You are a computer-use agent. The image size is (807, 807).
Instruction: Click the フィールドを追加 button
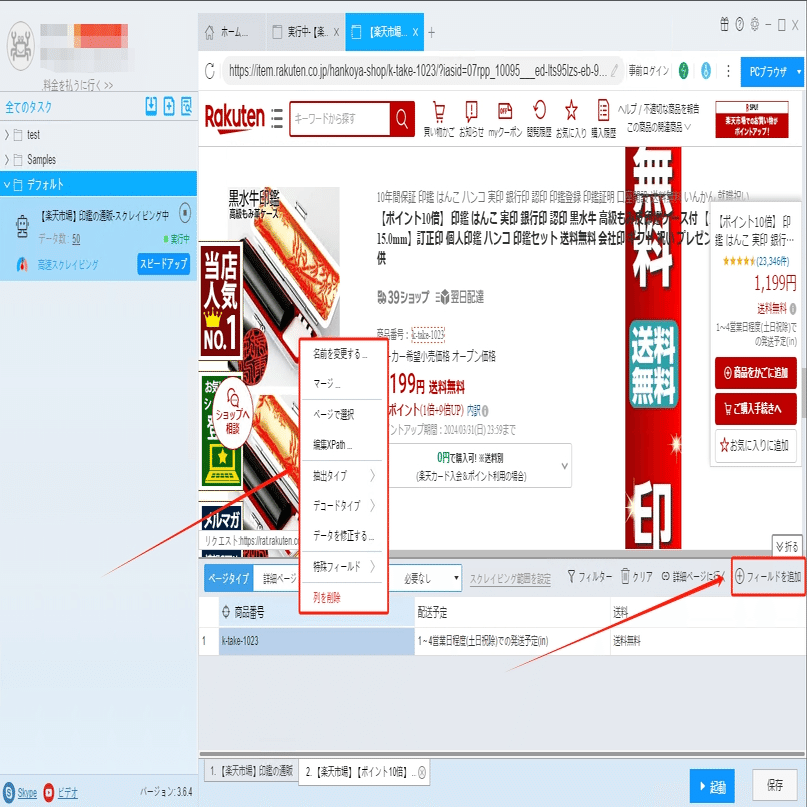coord(768,577)
